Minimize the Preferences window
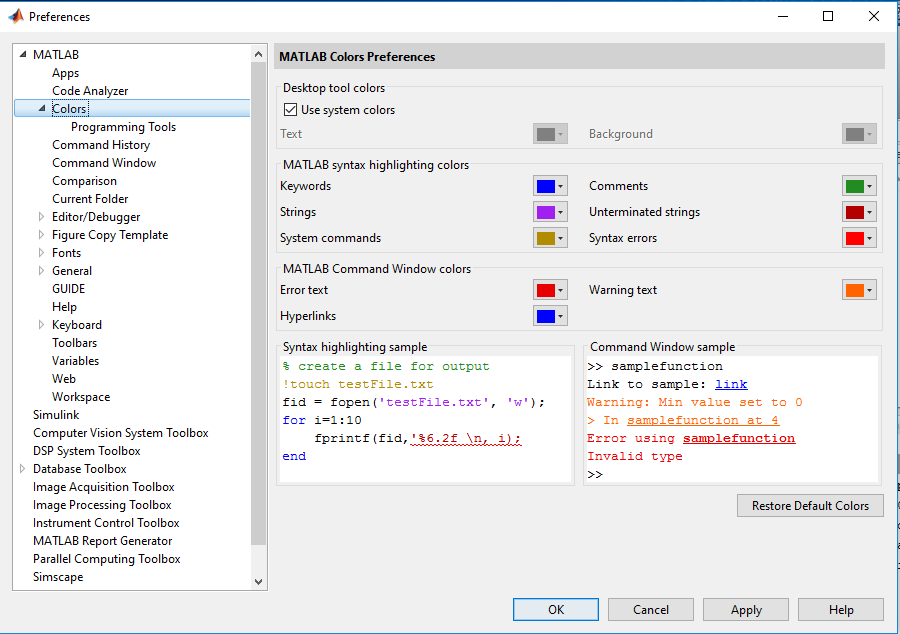Image resolution: width=900 pixels, height=634 pixels. (x=783, y=16)
